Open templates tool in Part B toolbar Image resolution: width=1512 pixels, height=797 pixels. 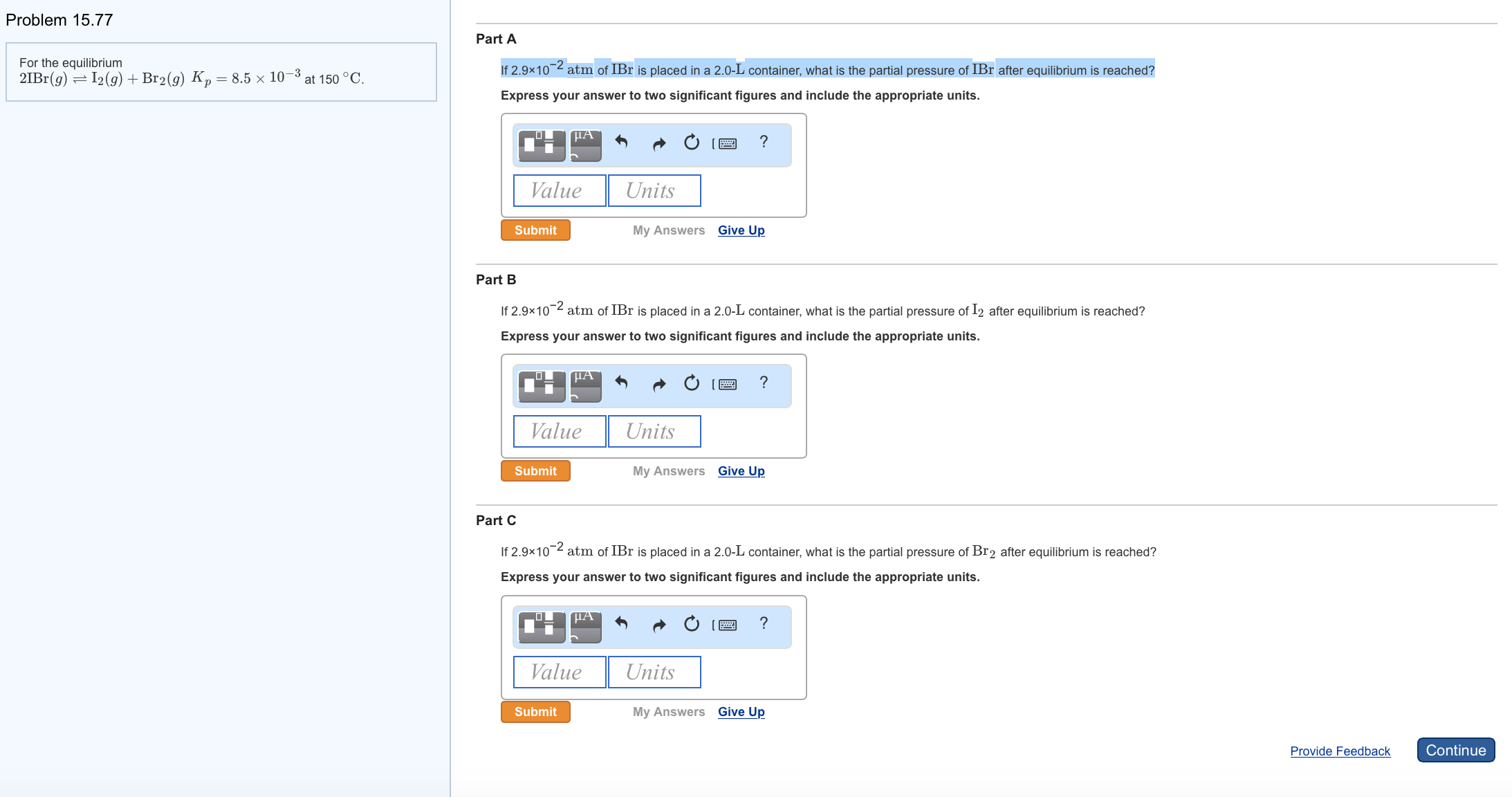coord(542,386)
